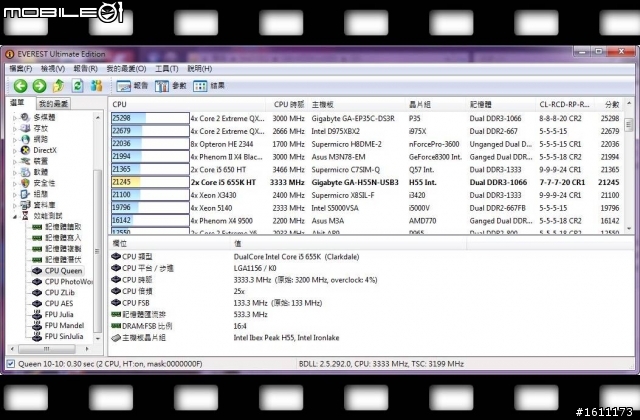This screenshot has height=420, width=640.
Task: Click the sidebar horizontal scroll right arrow
Action: pyautogui.click(x=87, y=349)
